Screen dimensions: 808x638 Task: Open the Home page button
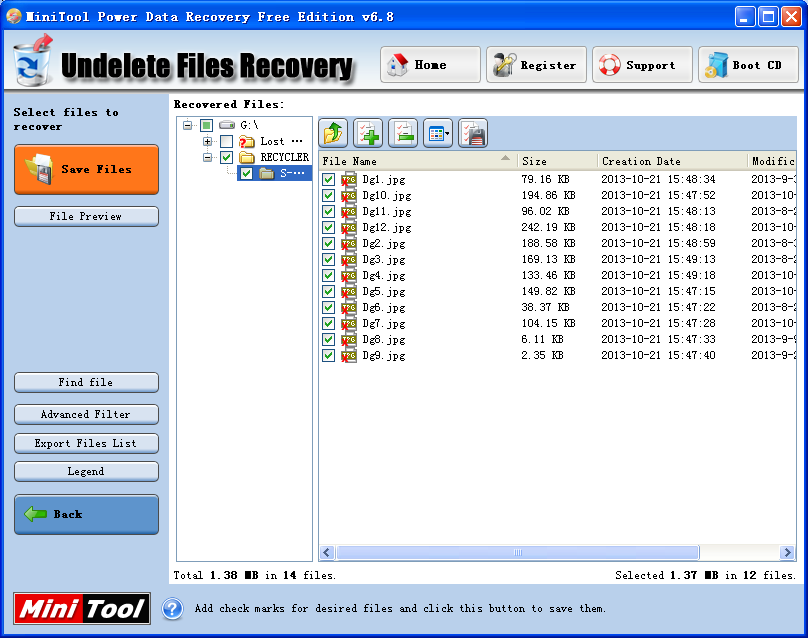[430, 64]
